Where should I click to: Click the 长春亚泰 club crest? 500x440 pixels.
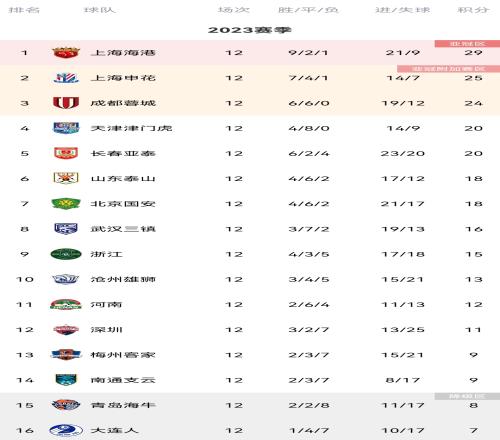66,153
